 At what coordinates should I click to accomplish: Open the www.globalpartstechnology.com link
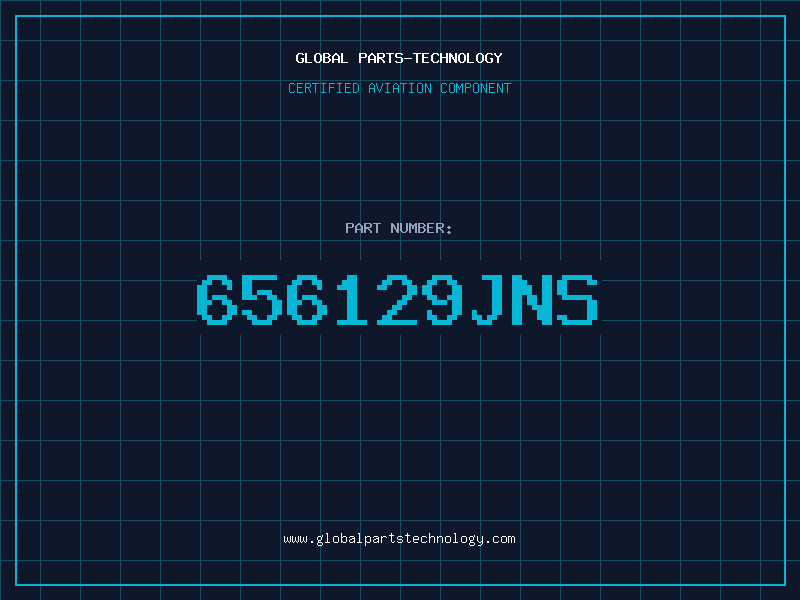[x=399, y=539]
